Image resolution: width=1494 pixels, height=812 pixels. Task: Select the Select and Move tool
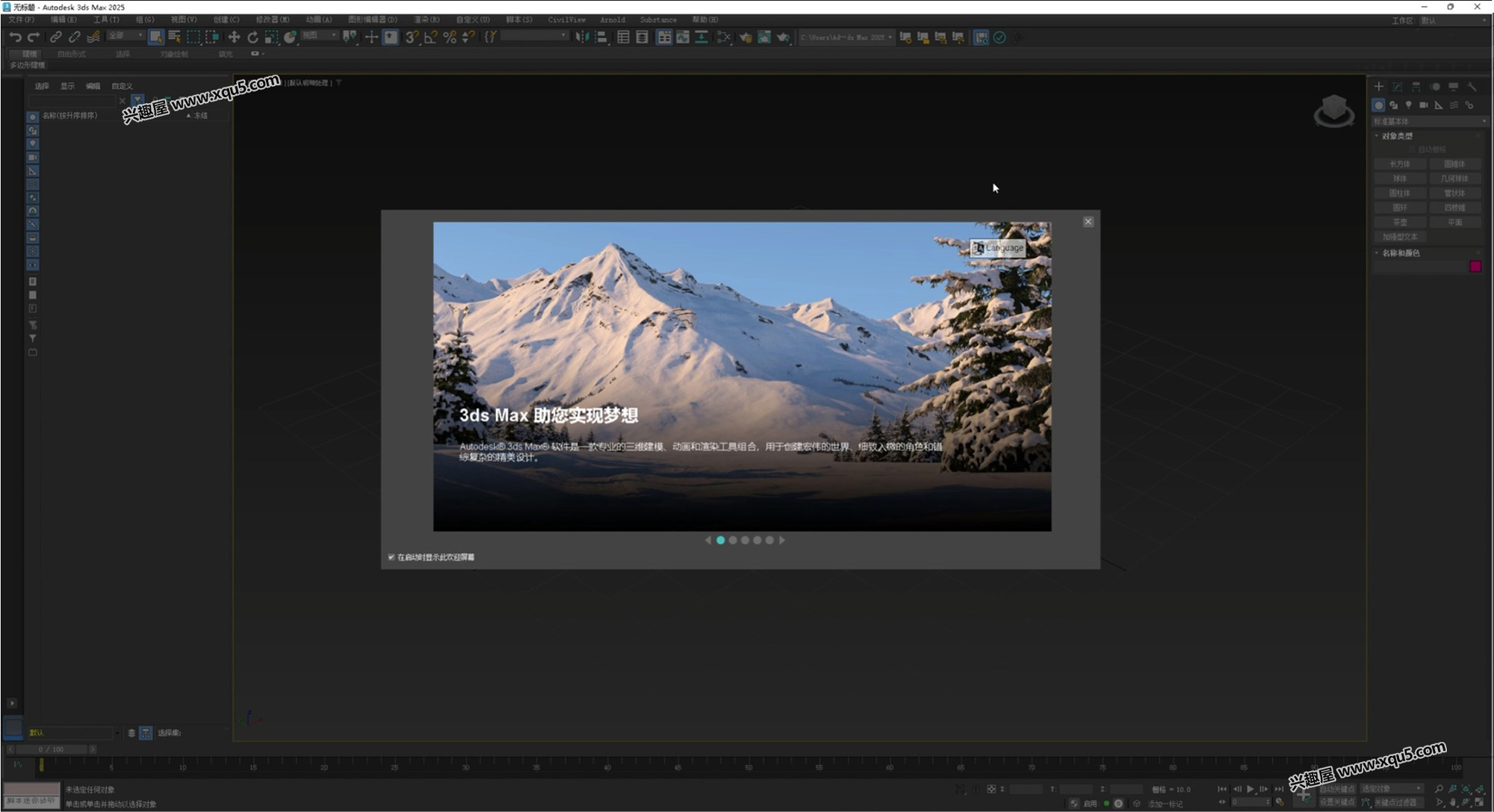234,37
